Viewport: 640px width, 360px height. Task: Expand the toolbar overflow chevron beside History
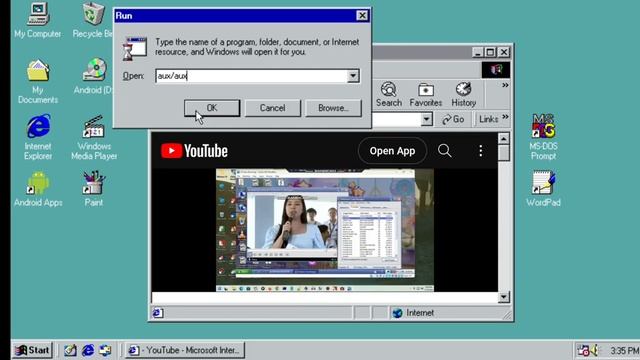[505, 85]
